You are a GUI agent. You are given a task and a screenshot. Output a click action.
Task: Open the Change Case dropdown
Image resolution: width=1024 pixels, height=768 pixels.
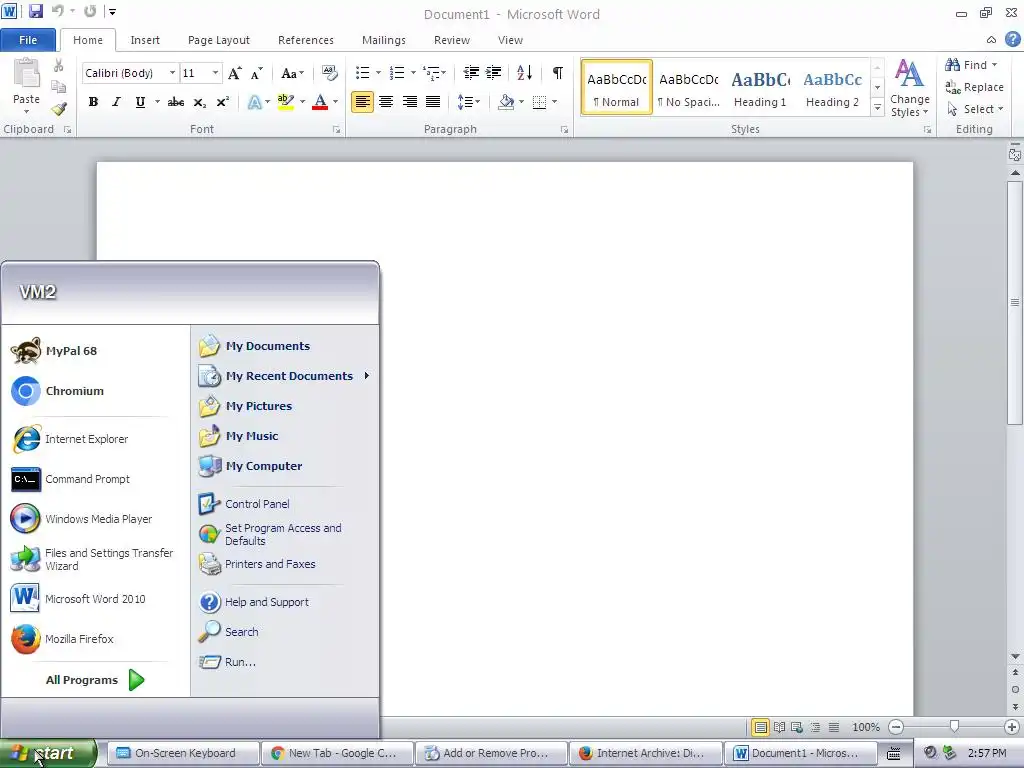(x=292, y=72)
